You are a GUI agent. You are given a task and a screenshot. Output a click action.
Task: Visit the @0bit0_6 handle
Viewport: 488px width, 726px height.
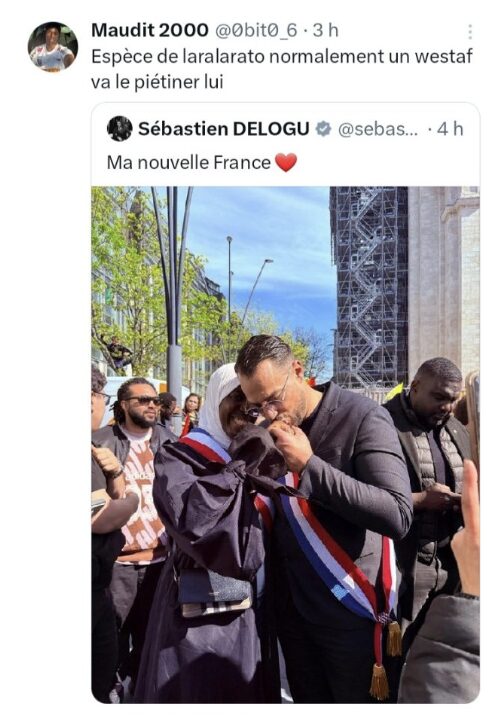pos(256,31)
